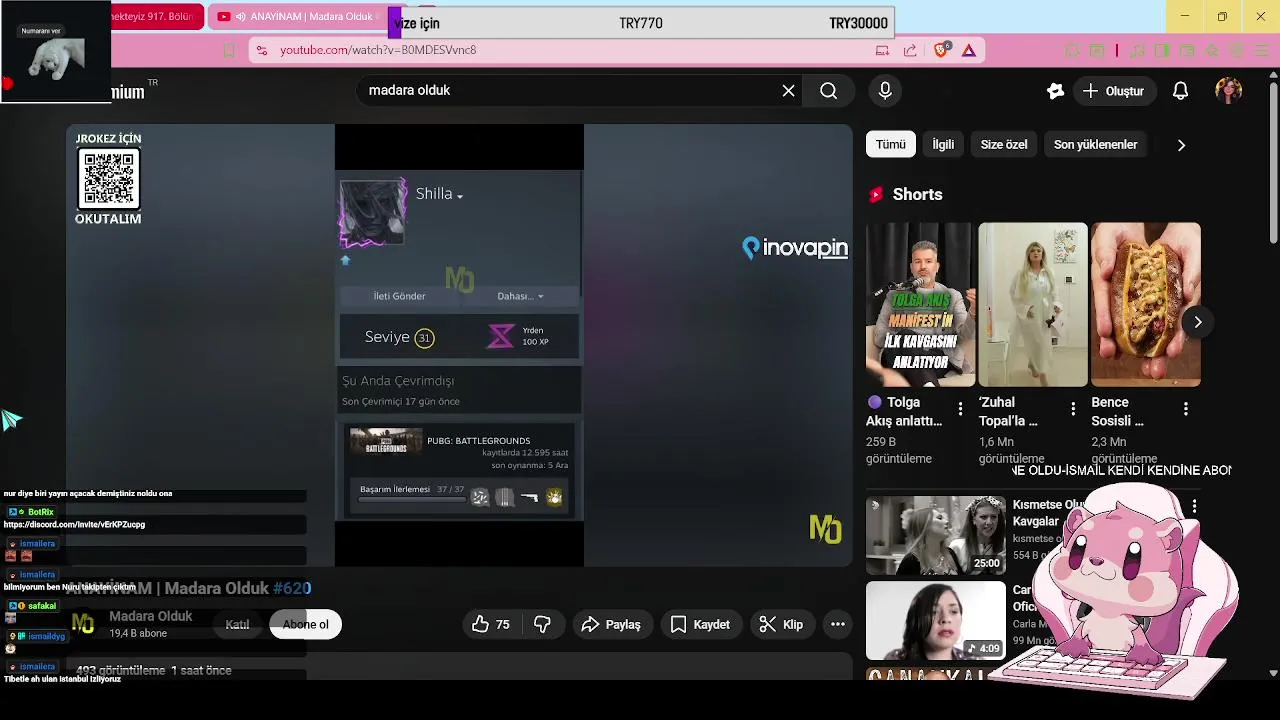Click the bookmark icon left of address bar
This screenshot has height=720, width=1280.
click(229, 50)
